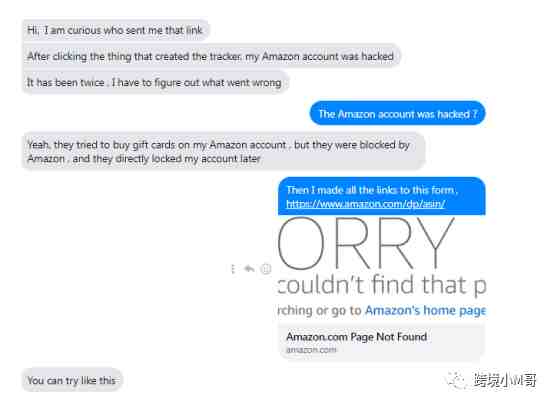Select the 'You can try like this' message
554x405 pixels.
[x=72, y=380]
